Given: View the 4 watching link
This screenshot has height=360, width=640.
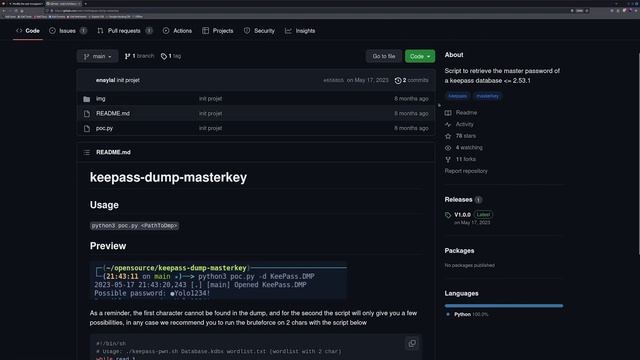Looking at the screenshot, I should coord(469,147).
